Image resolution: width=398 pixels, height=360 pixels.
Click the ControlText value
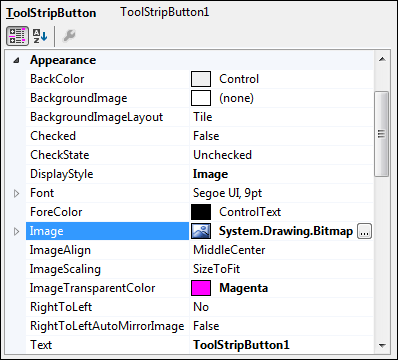point(250,212)
